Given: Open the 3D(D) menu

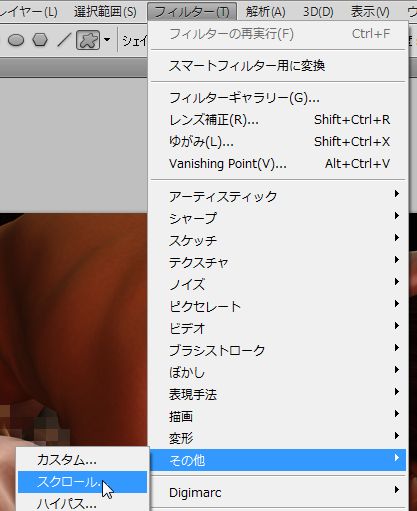Looking at the screenshot, I should pyautogui.click(x=318, y=12).
